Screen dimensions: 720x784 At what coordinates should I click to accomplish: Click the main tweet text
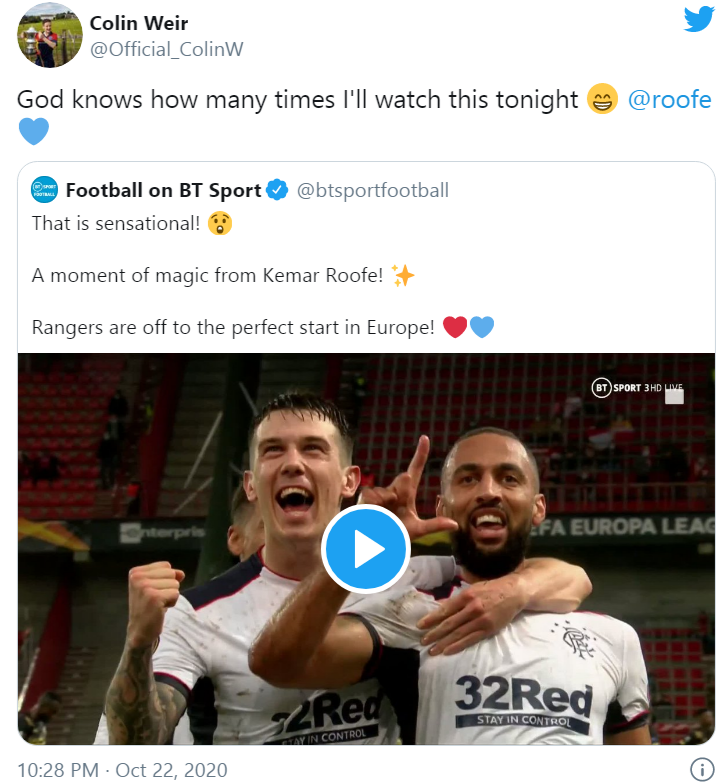[298, 100]
